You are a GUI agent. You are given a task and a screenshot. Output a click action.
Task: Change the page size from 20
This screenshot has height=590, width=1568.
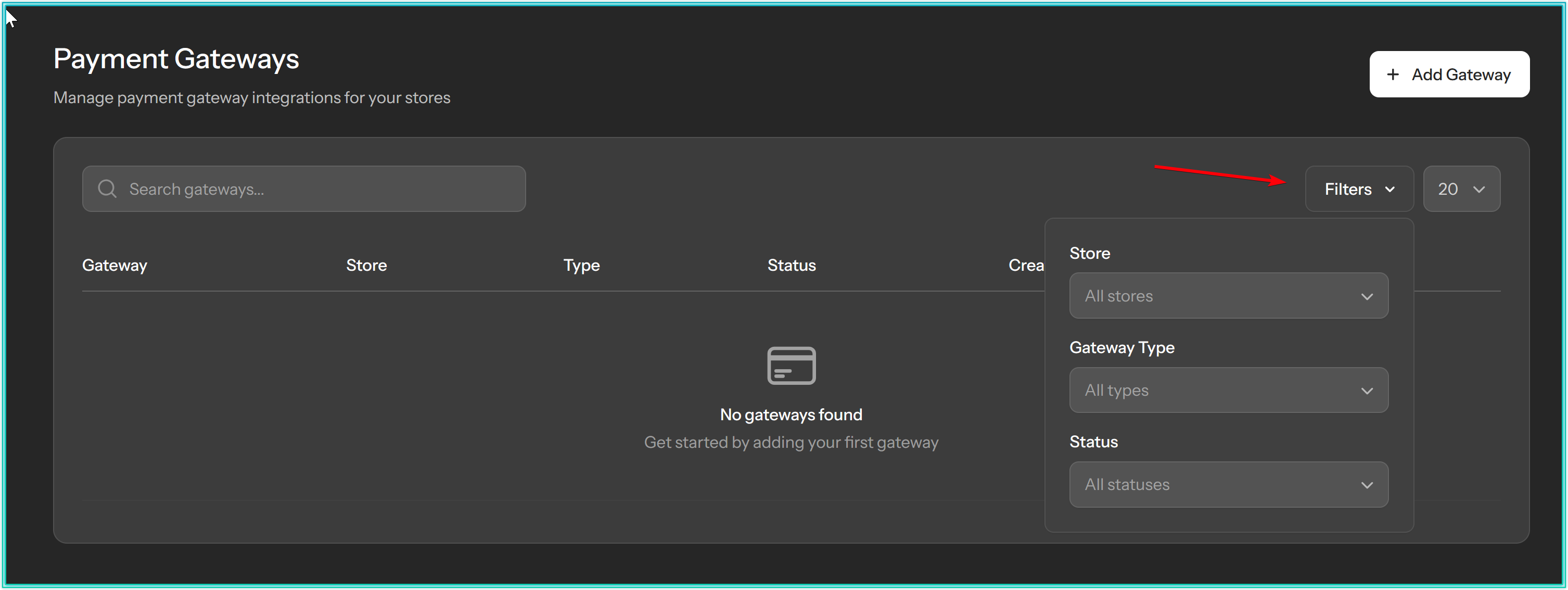1461,190
